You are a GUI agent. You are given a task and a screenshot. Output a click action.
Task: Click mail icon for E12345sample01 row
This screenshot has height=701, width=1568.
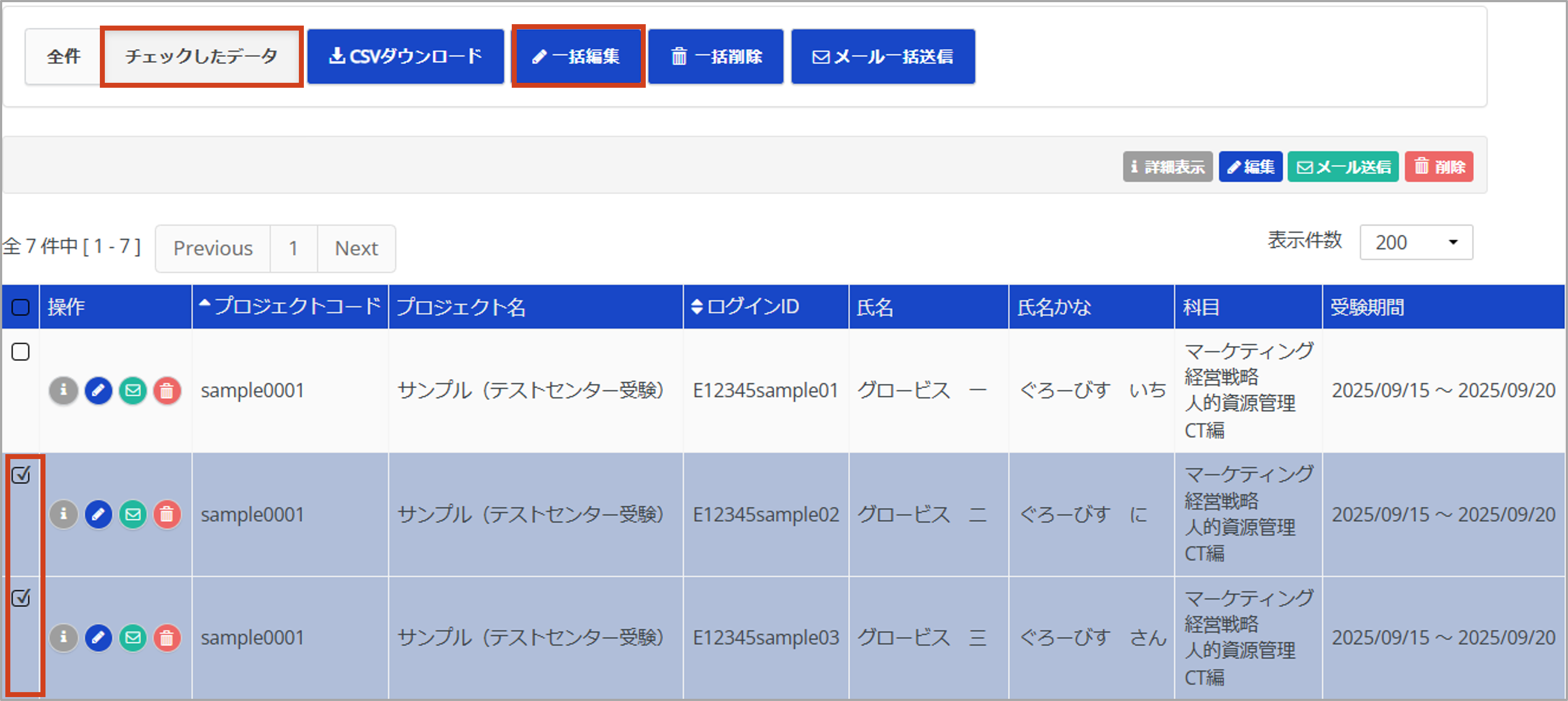tap(133, 391)
